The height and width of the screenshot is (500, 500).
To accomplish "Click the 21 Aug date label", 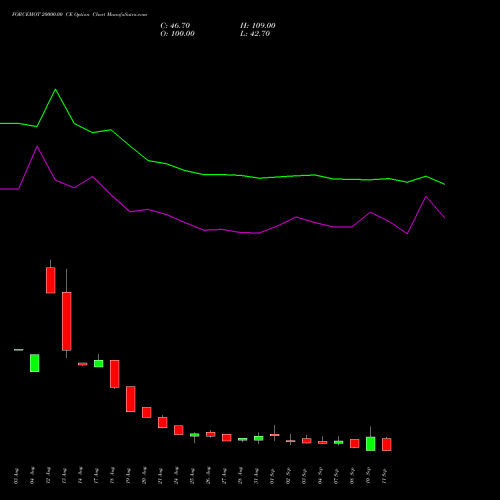I will point(160,475).
